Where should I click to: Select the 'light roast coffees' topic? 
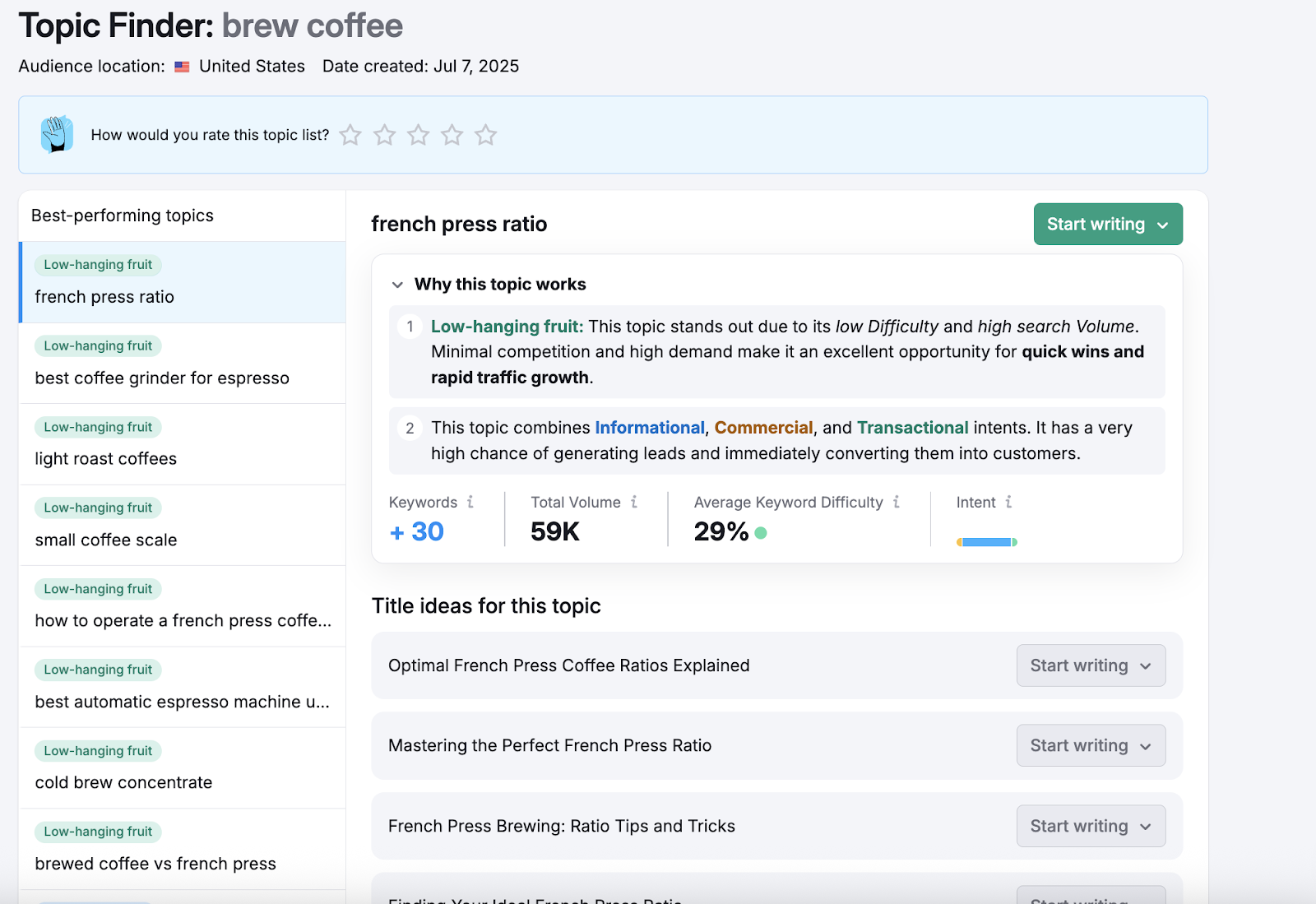(106, 459)
